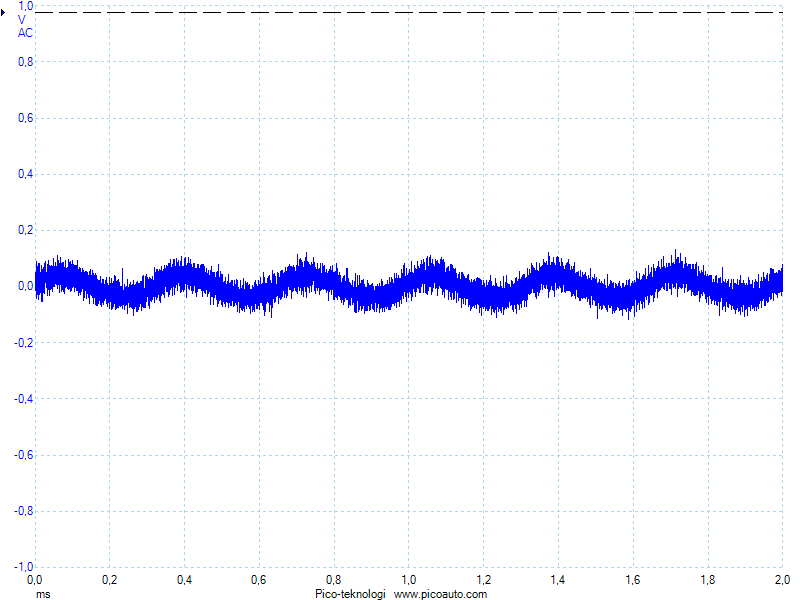Click the -0,6 voltage axis label

23,455
